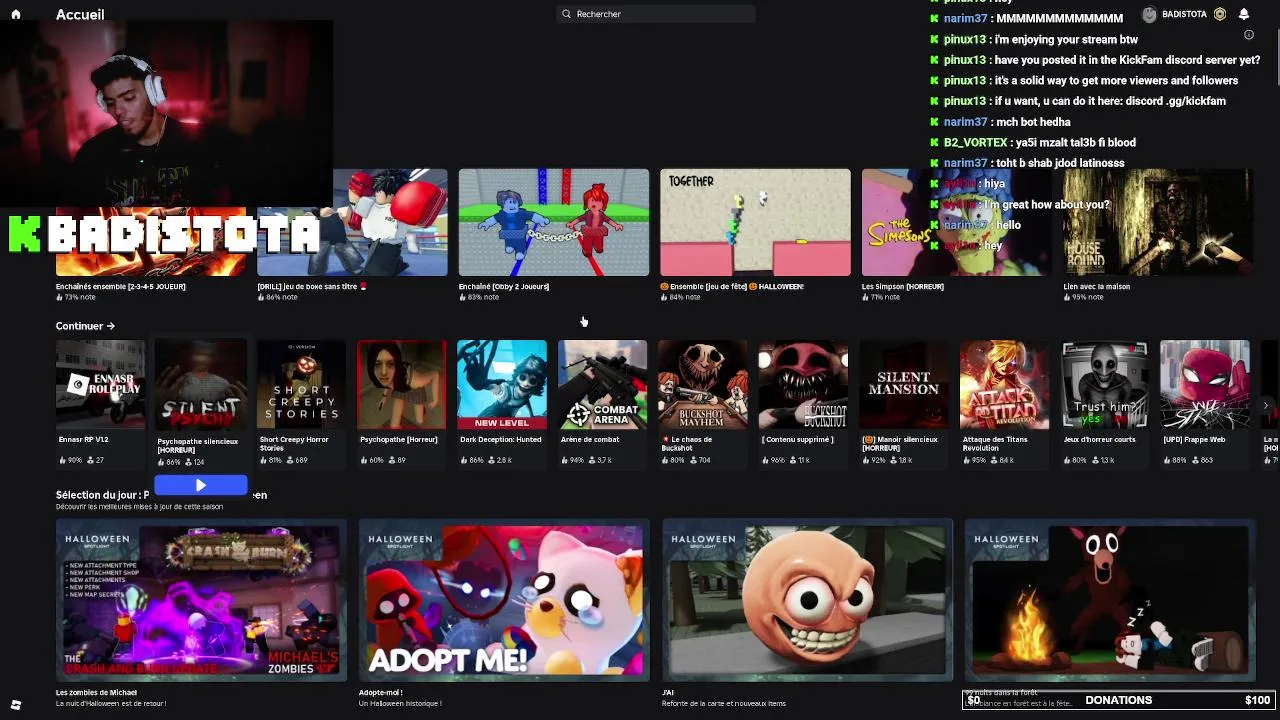Open the campfire Halloween spotlight card
Screen dimensions: 1280x720
tap(1110, 600)
